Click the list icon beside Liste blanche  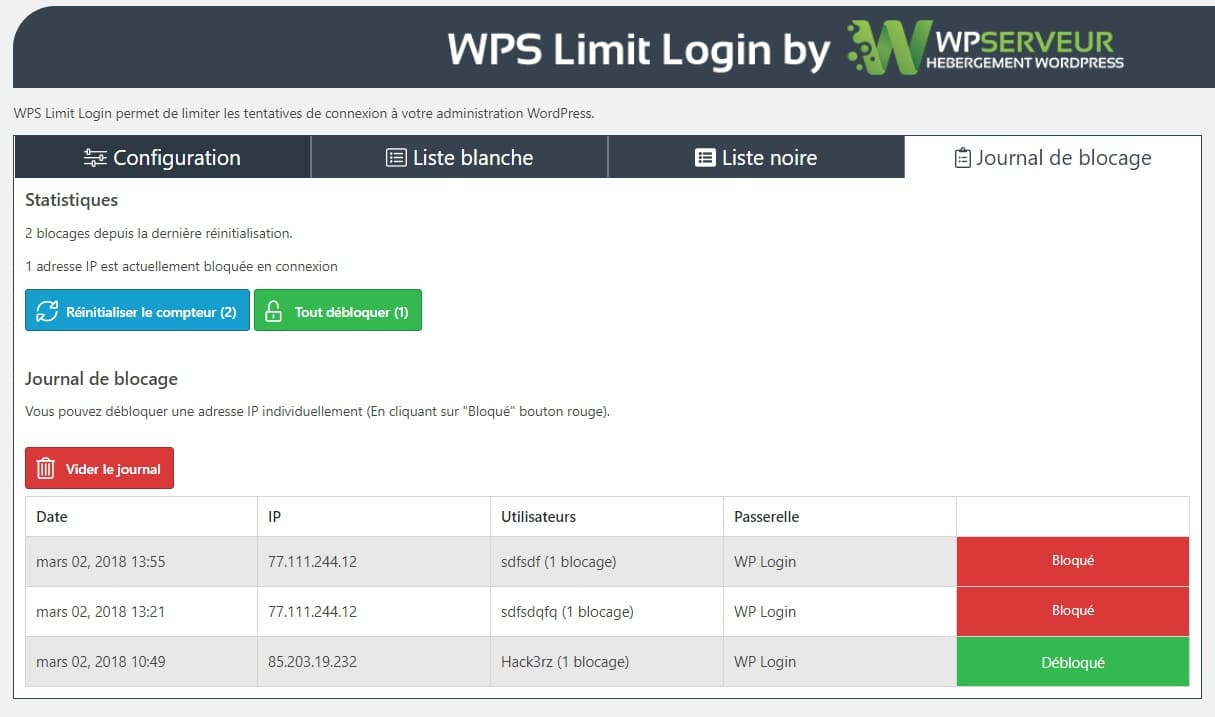395,157
